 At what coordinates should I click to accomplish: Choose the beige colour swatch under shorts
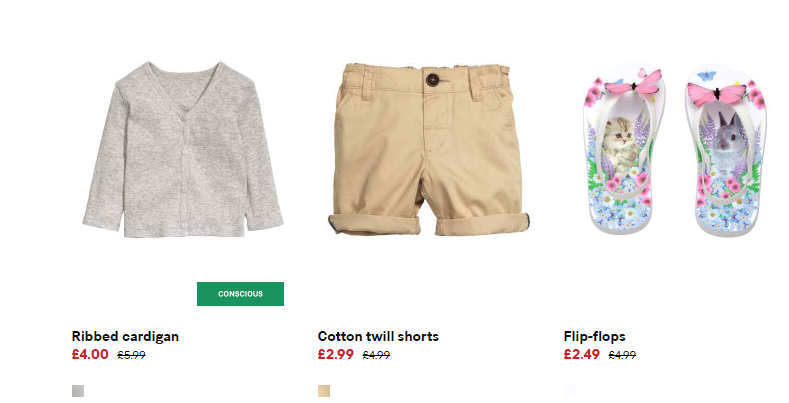coord(324,391)
